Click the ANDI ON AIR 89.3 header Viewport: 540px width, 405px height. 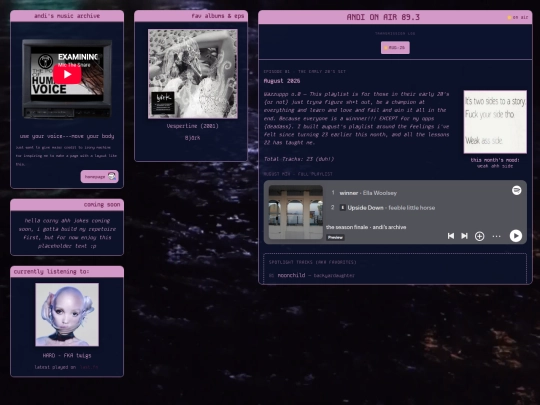click(383, 17)
